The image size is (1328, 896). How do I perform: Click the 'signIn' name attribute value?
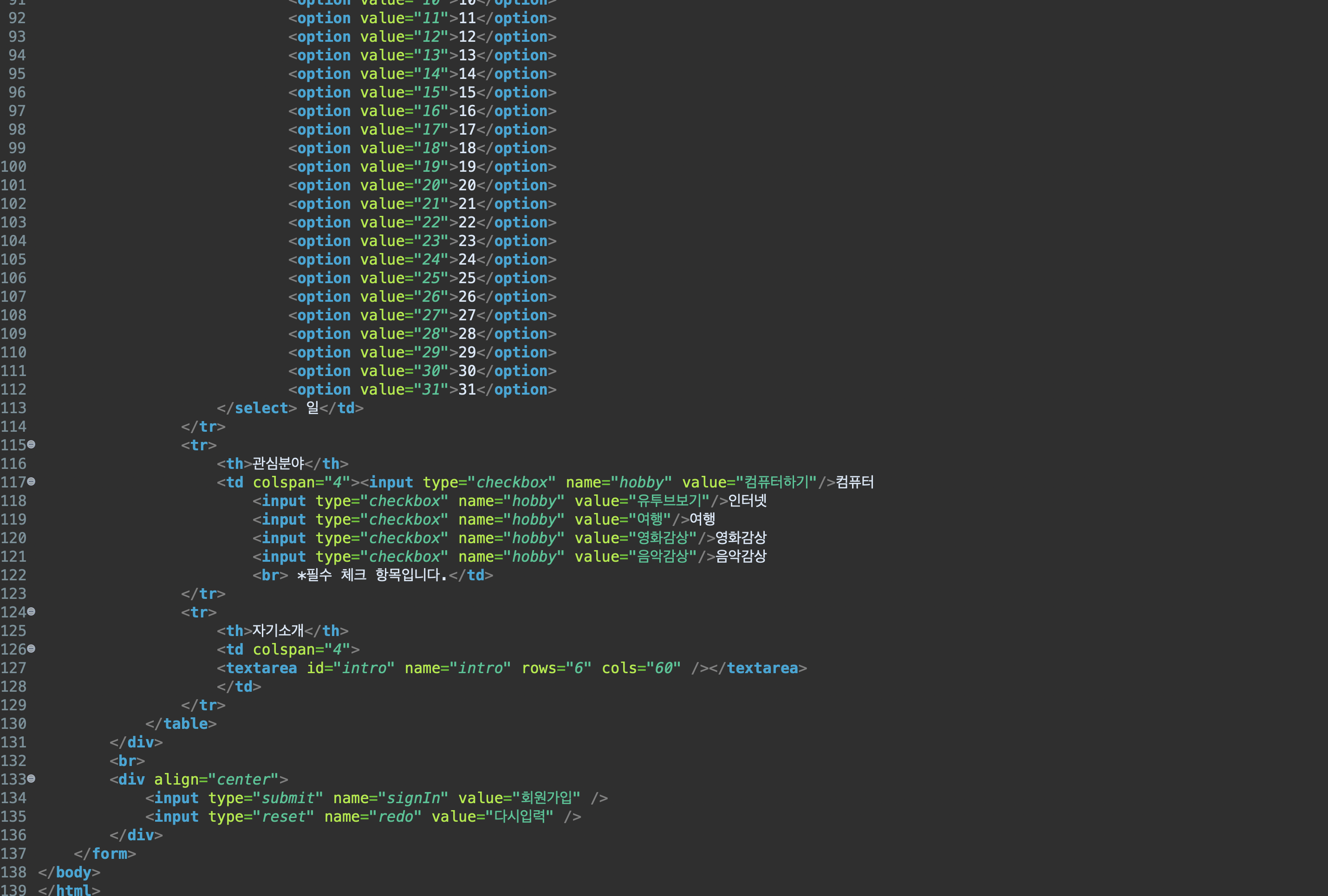[413, 798]
